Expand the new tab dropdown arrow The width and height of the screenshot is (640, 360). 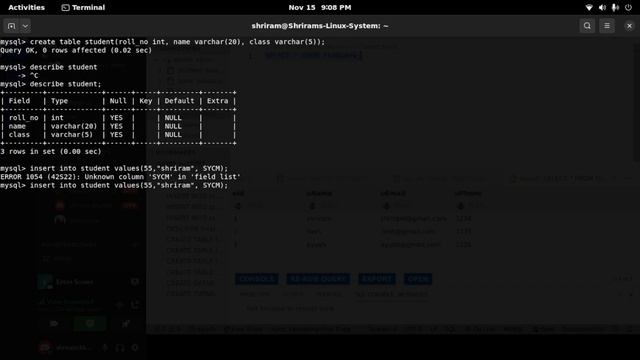[25, 26]
